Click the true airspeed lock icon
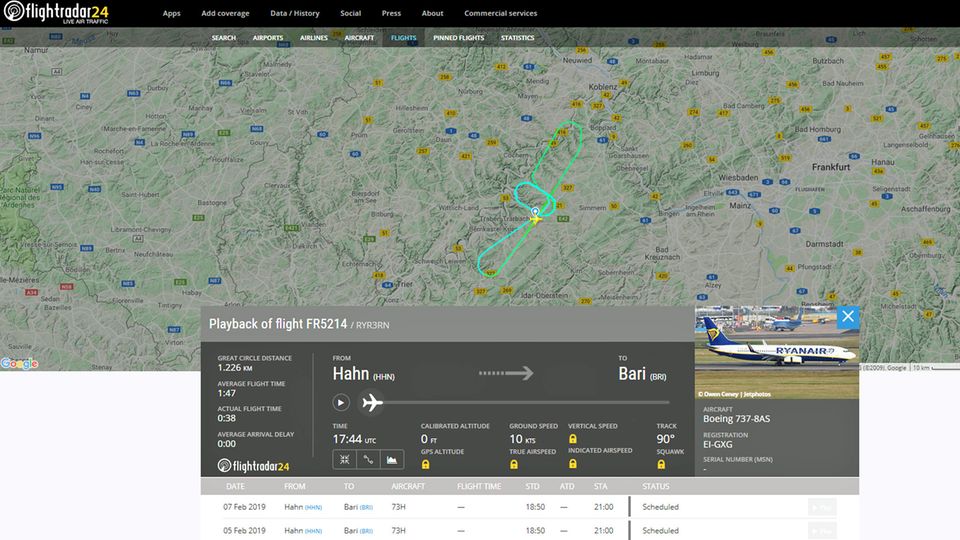Viewport: 960px width, 540px height. [514, 465]
